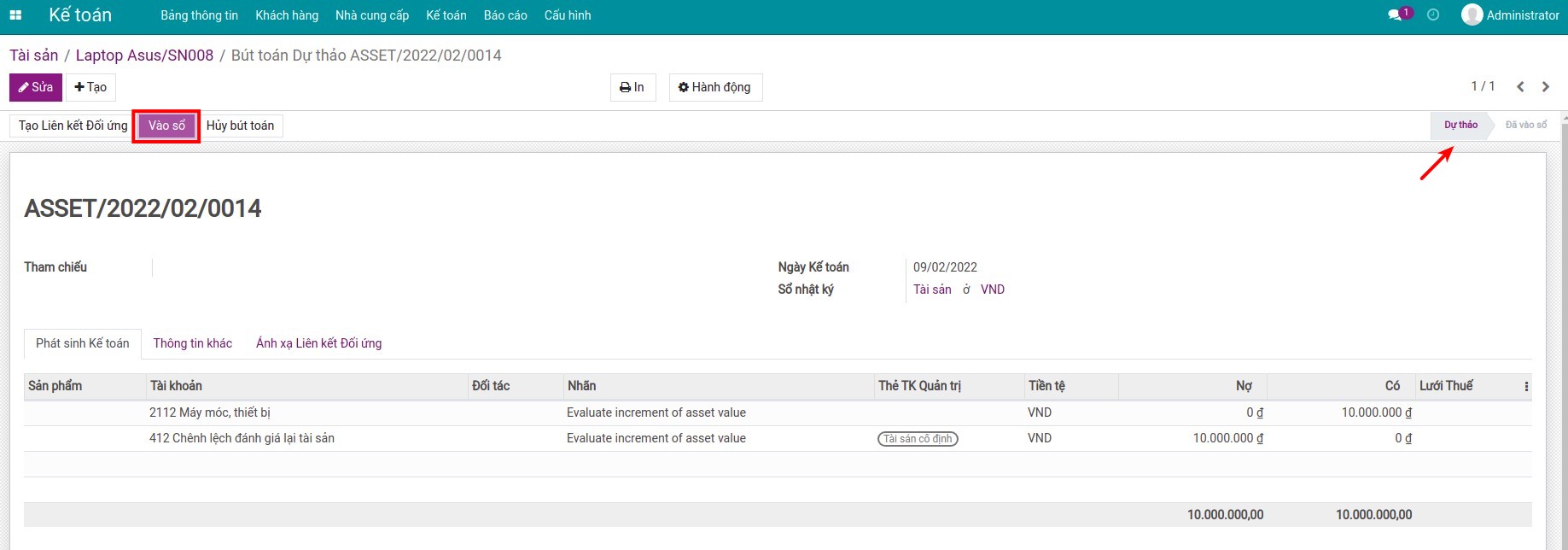Go to the next record arrow
The width and height of the screenshot is (1568, 550).
(1546, 86)
